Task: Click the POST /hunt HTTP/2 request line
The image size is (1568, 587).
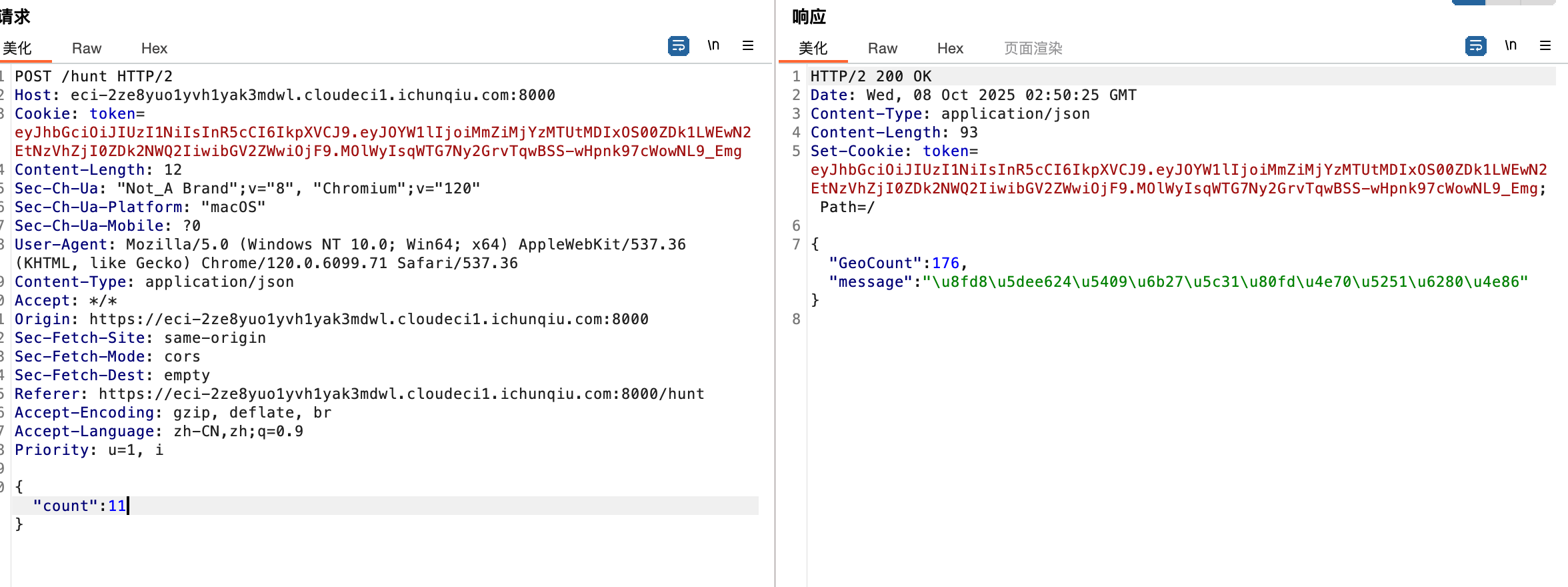Action: point(93,76)
